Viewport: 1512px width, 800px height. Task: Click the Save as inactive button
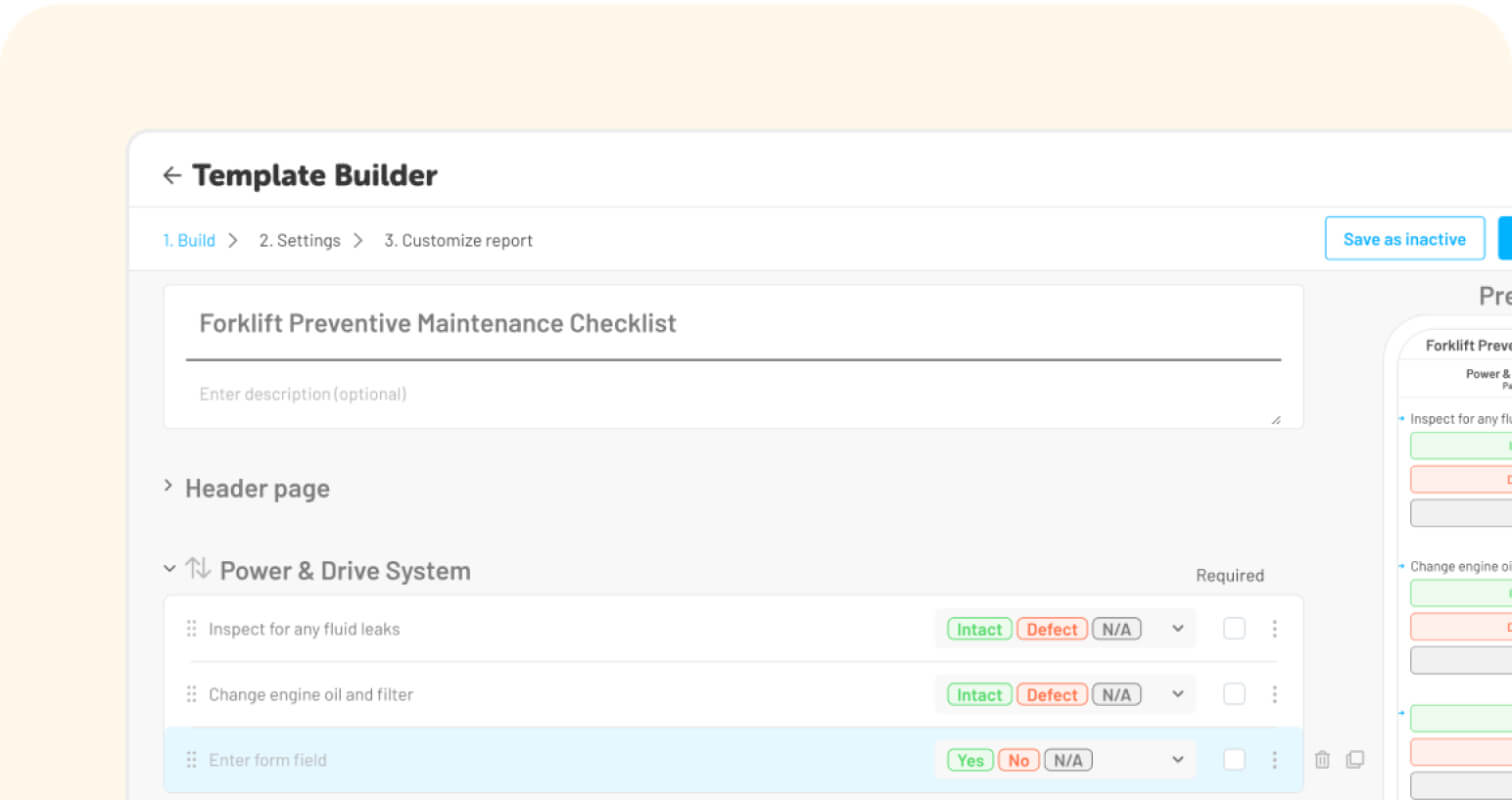(1404, 239)
